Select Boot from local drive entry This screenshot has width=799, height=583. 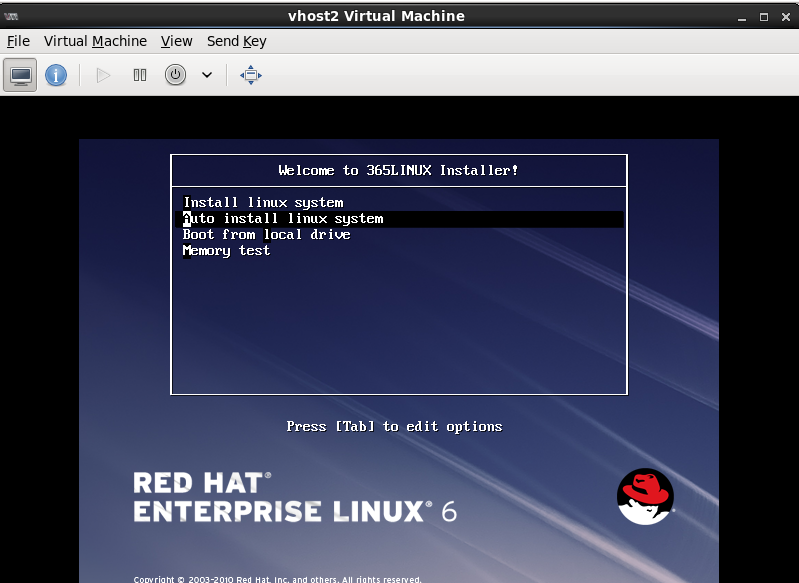pos(398,234)
